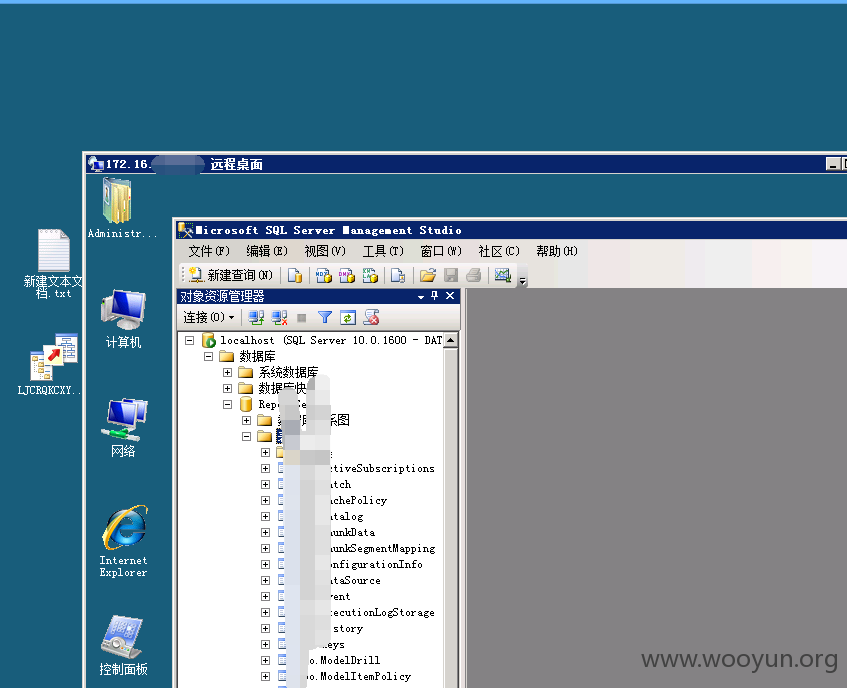
Task: Select the LJCRQKCXY shortcut icon
Action: (49, 365)
